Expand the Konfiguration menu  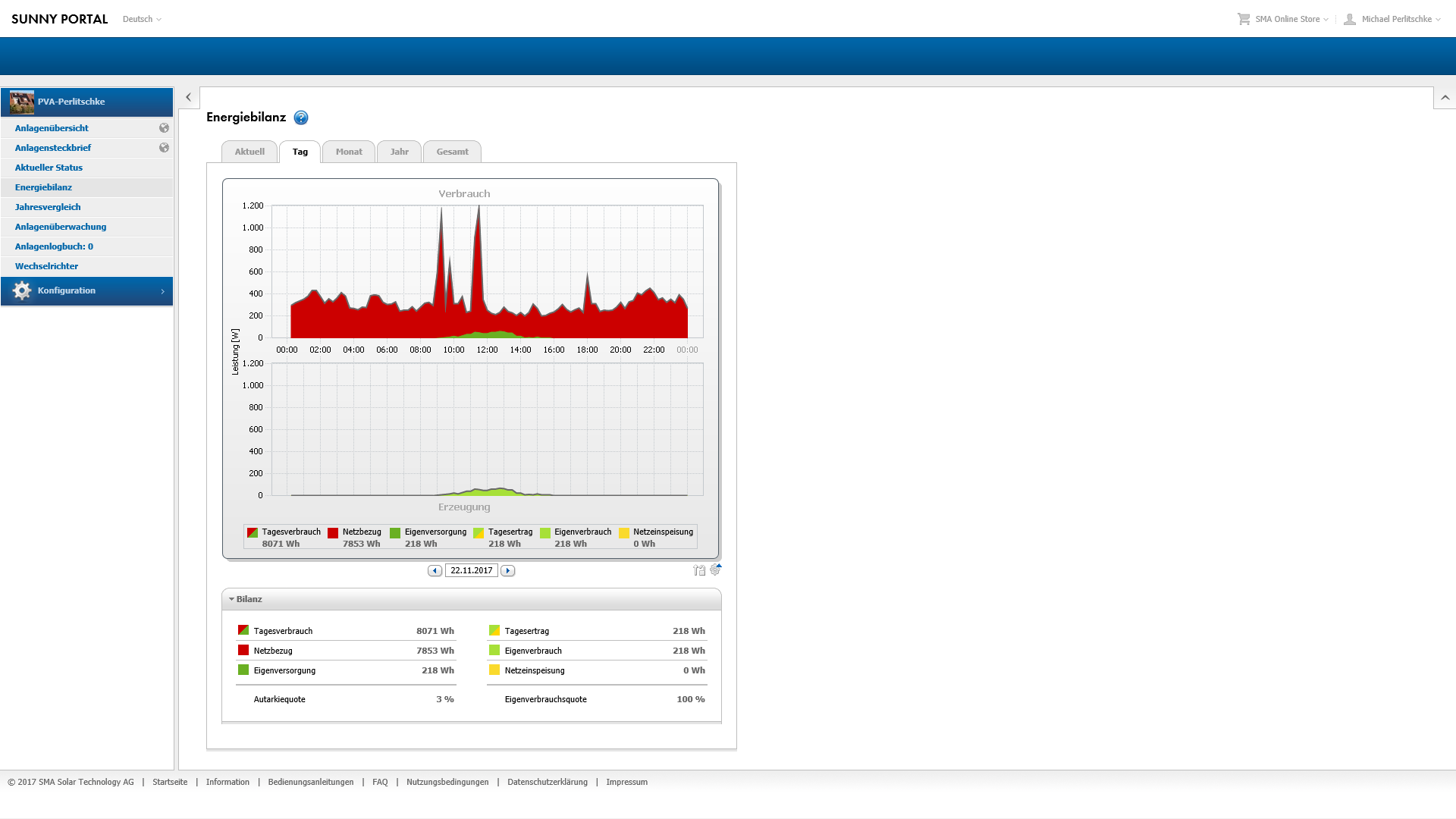point(86,290)
